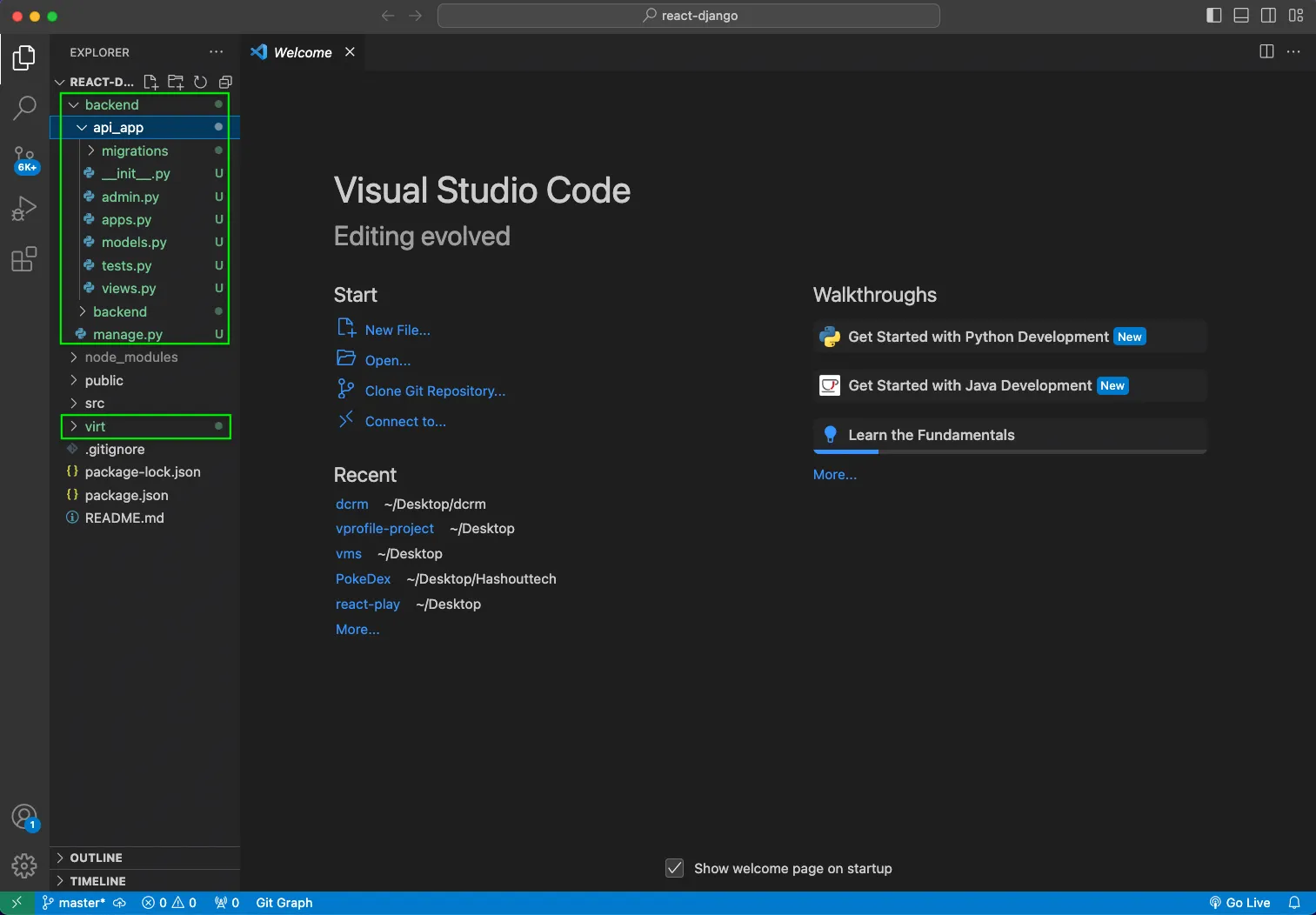Collapse all folders in Explorer
1316x915 pixels.
click(x=225, y=82)
